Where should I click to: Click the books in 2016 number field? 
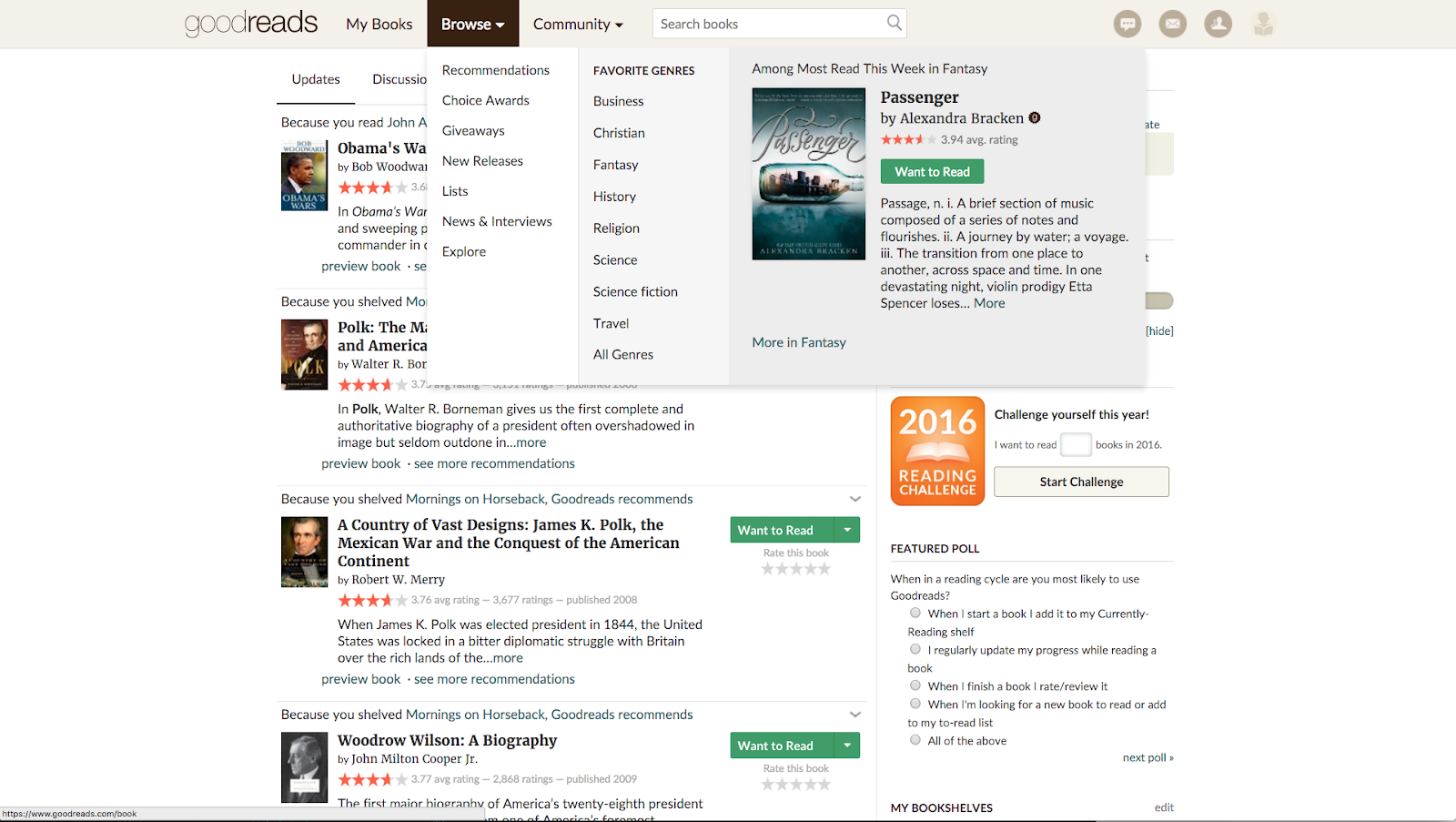(x=1077, y=444)
